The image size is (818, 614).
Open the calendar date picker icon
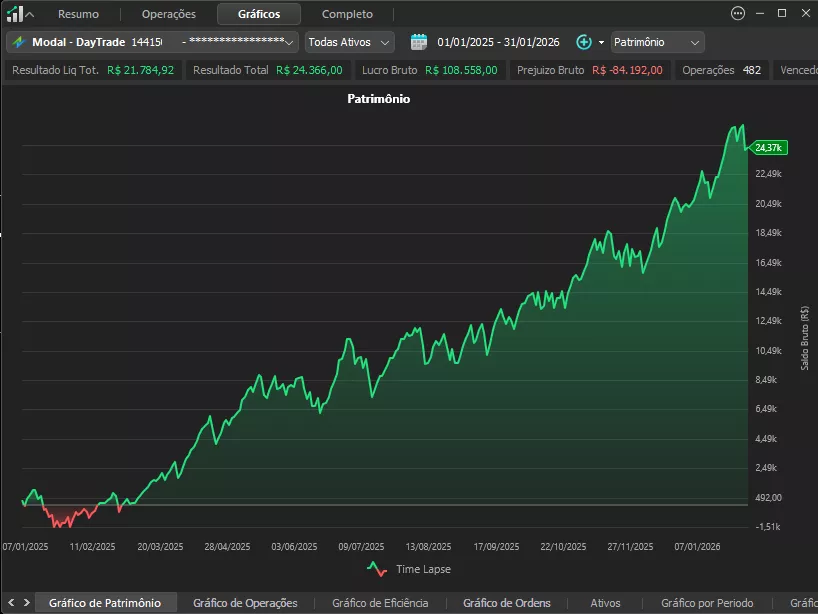(x=418, y=42)
